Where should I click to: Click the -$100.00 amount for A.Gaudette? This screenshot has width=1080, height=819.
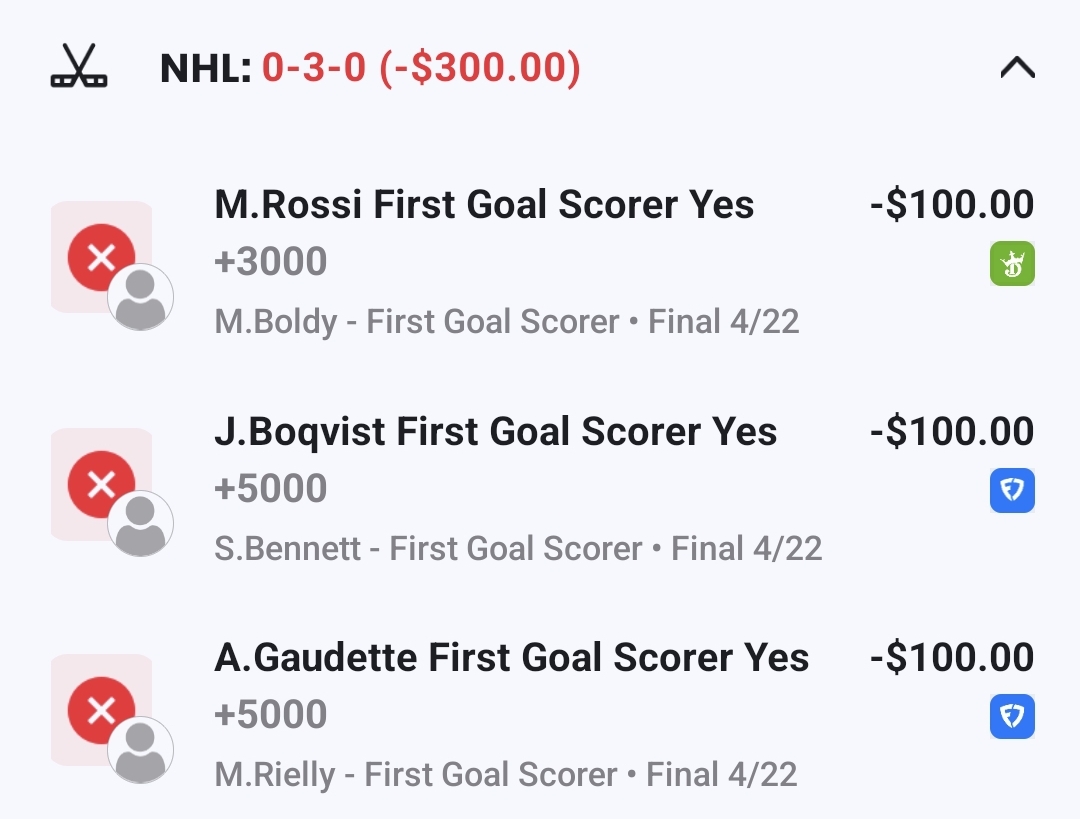[x=951, y=658]
